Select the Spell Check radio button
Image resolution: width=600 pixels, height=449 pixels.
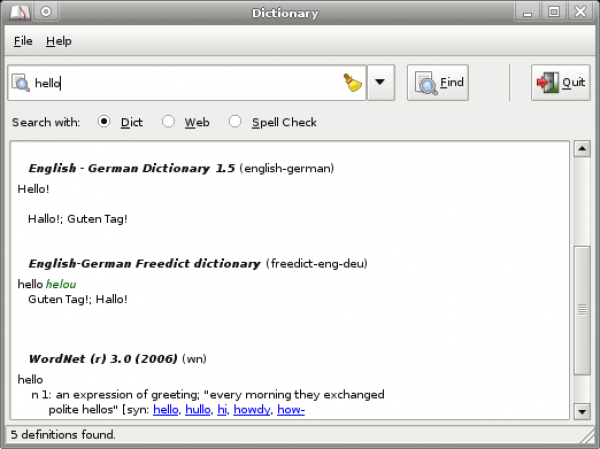(x=235, y=121)
